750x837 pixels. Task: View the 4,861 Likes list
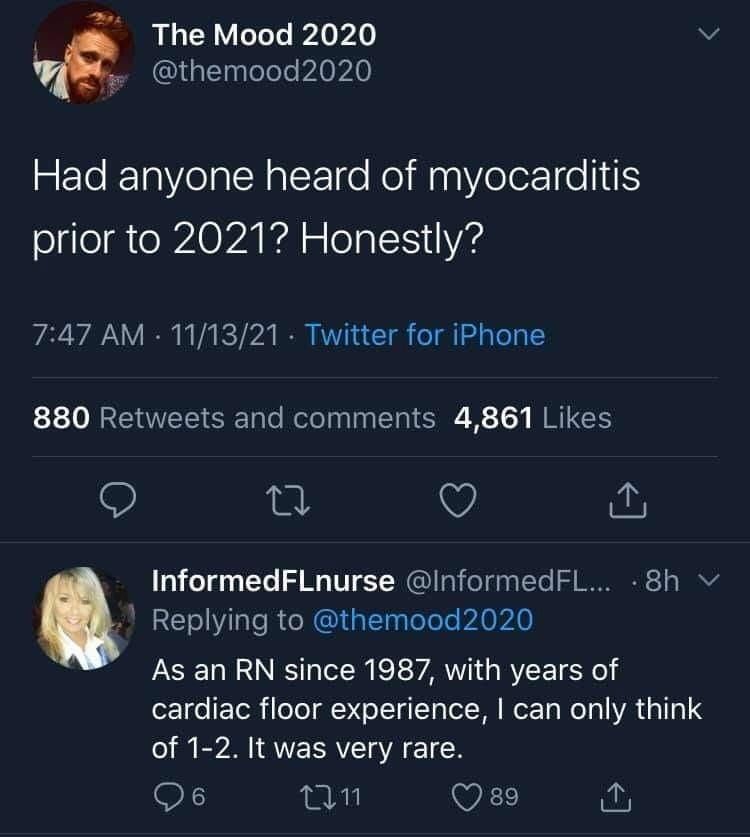[531, 418]
